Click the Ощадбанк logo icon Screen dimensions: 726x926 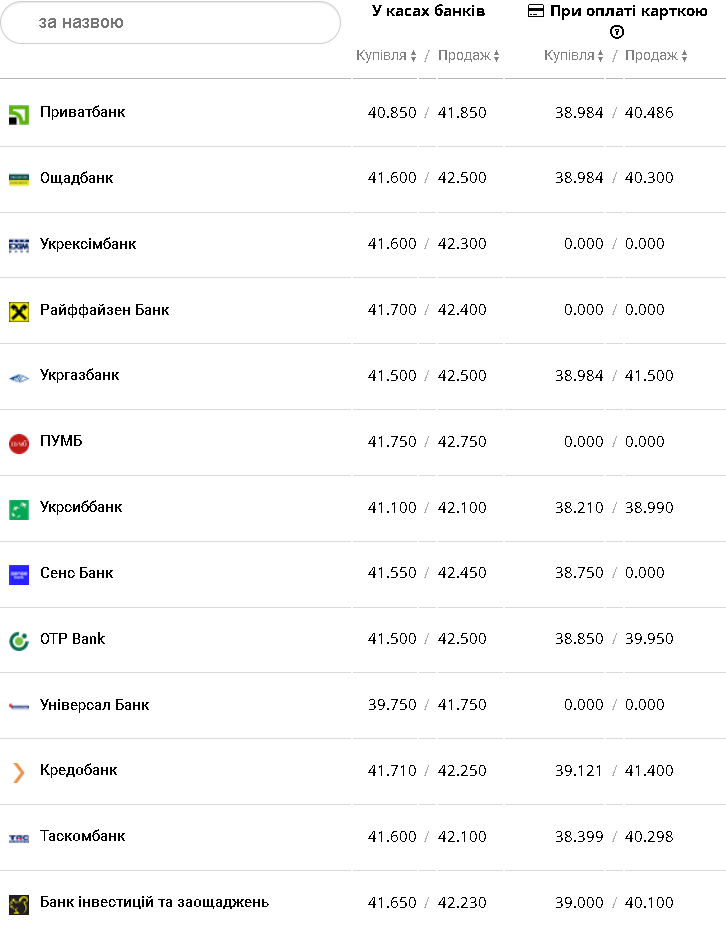[x=19, y=179]
